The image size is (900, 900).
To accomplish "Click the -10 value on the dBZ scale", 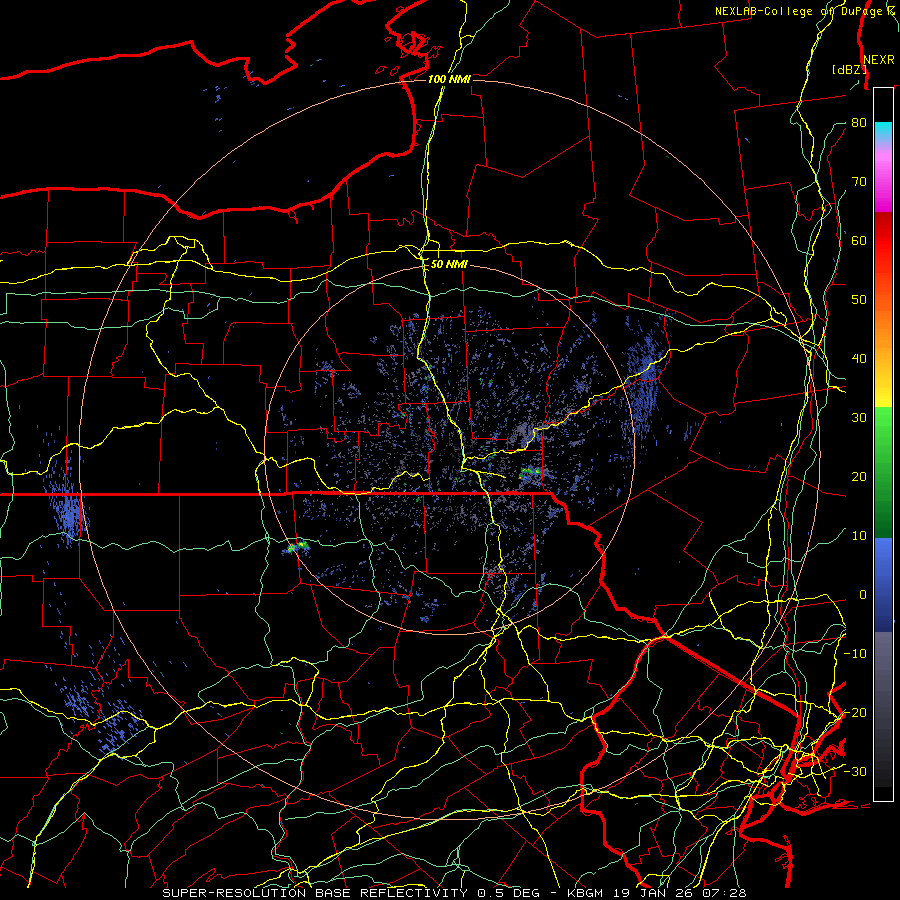I will (x=855, y=654).
